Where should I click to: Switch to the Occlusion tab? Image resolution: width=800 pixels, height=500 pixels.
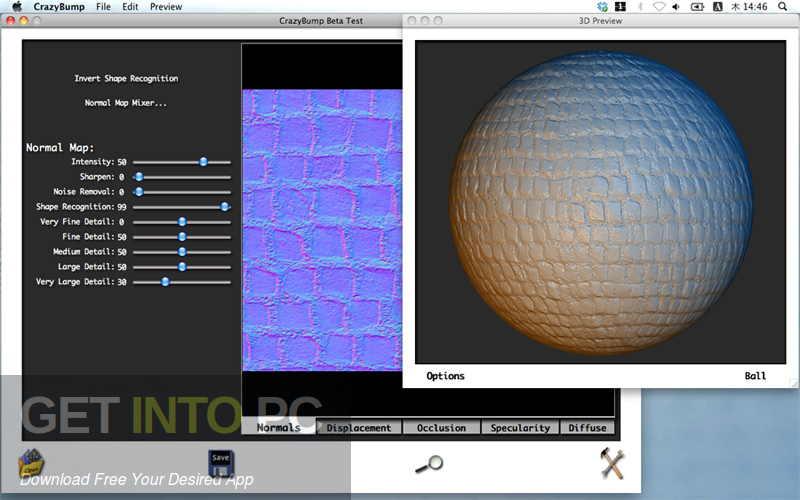441,428
